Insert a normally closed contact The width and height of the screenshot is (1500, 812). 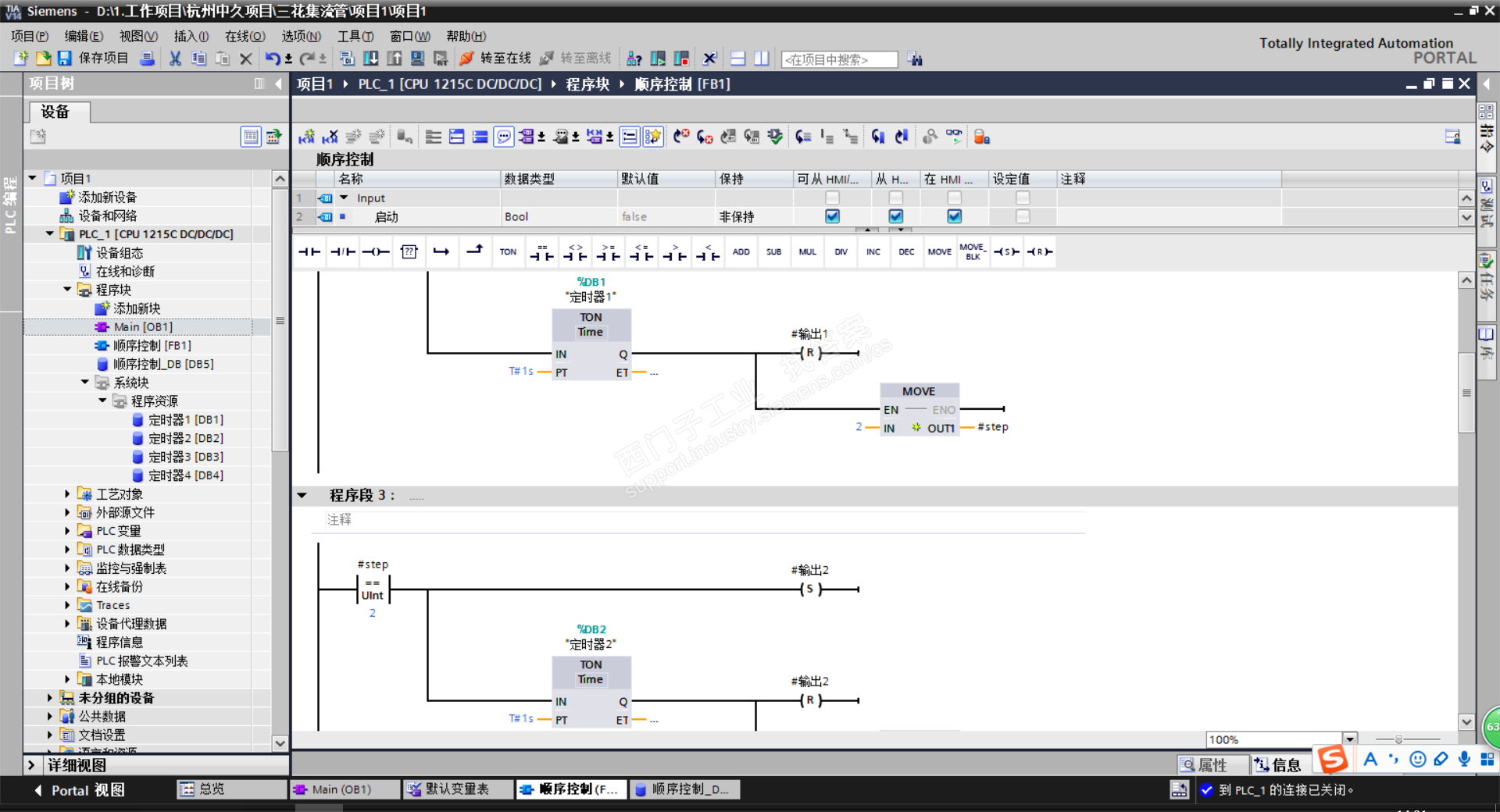pos(342,251)
